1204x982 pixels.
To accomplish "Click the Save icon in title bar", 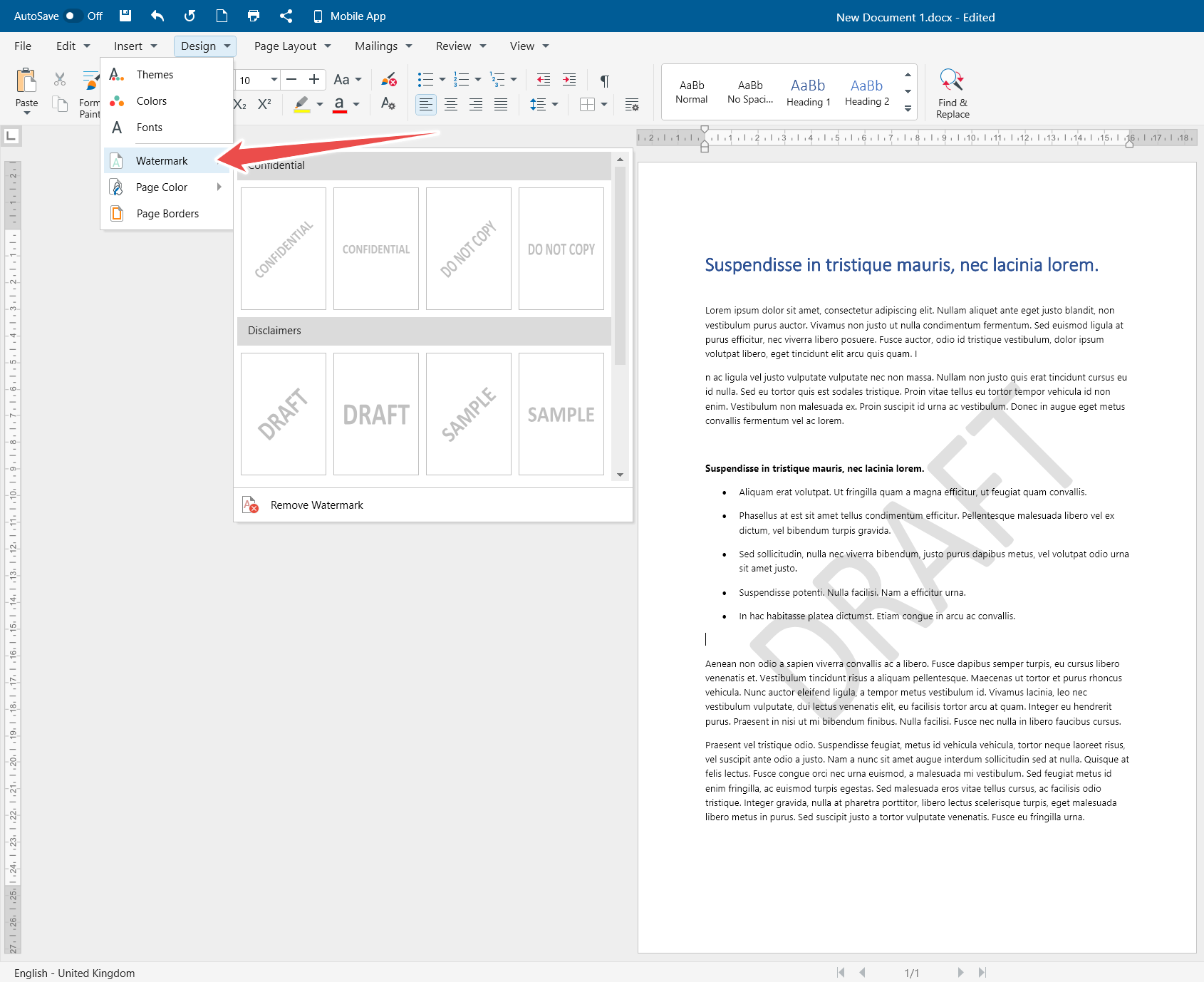I will pos(125,16).
